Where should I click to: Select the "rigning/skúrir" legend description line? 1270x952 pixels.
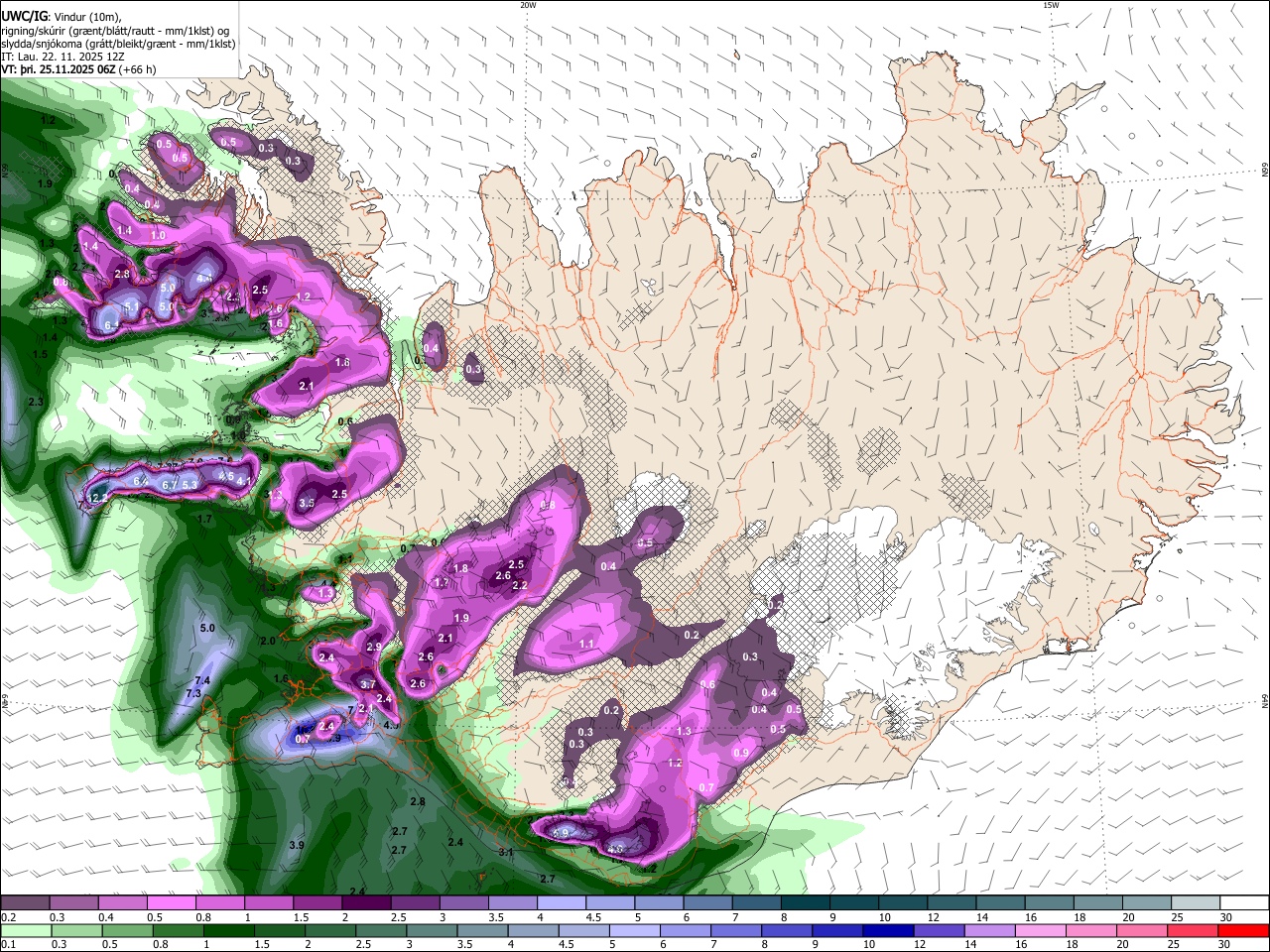click(117, 31)
